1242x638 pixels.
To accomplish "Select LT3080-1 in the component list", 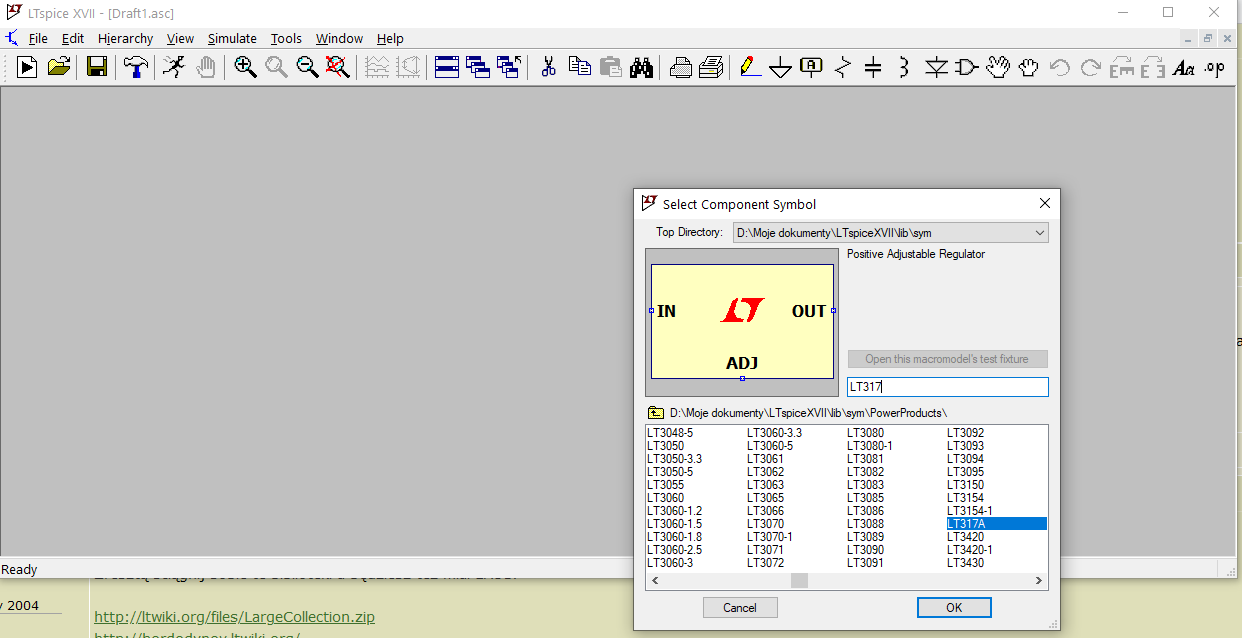I will click(x=870, y=446).
